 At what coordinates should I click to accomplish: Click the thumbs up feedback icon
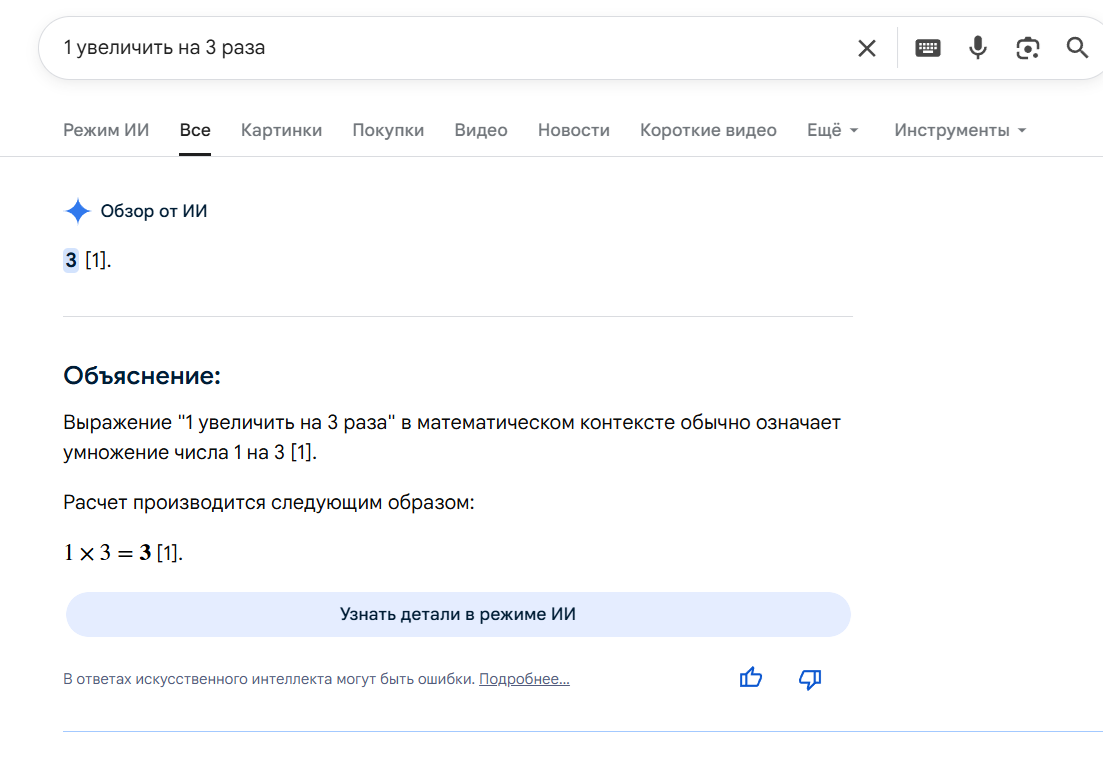pyautogui.click(x=750, y=679)
